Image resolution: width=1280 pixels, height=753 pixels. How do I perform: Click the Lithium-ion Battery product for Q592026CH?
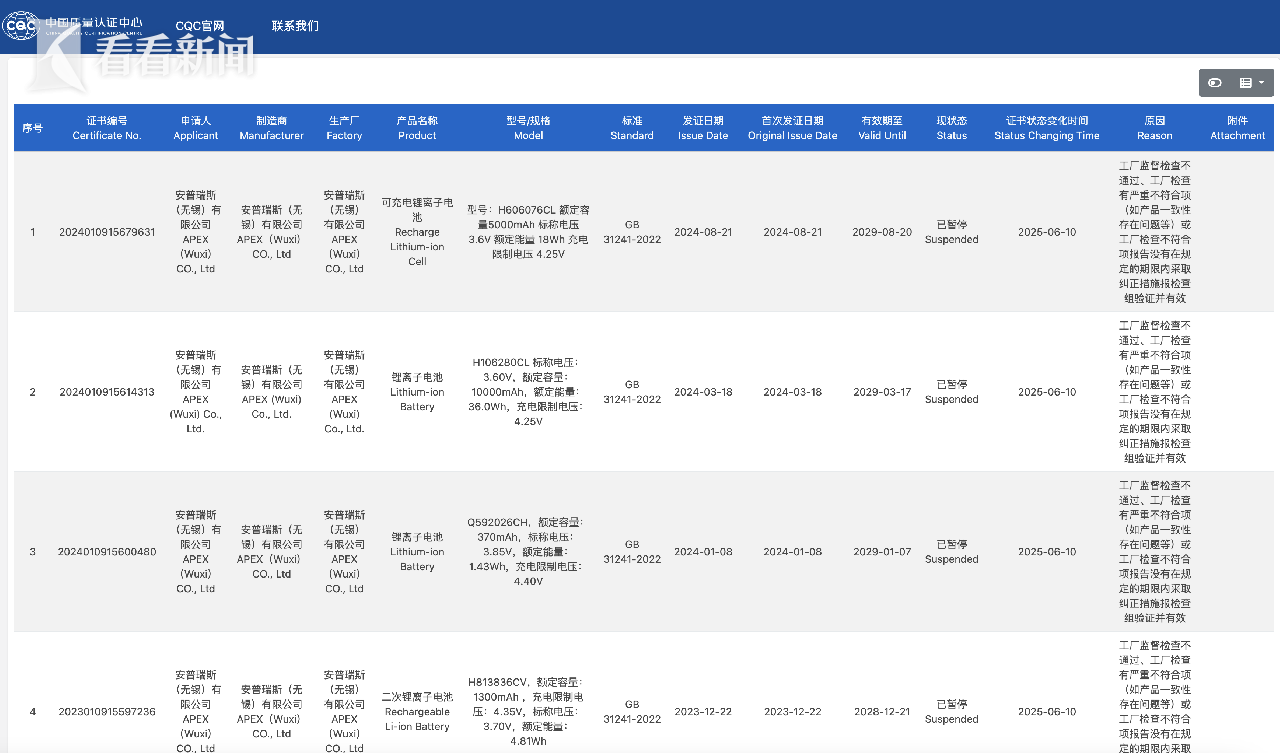417,552
